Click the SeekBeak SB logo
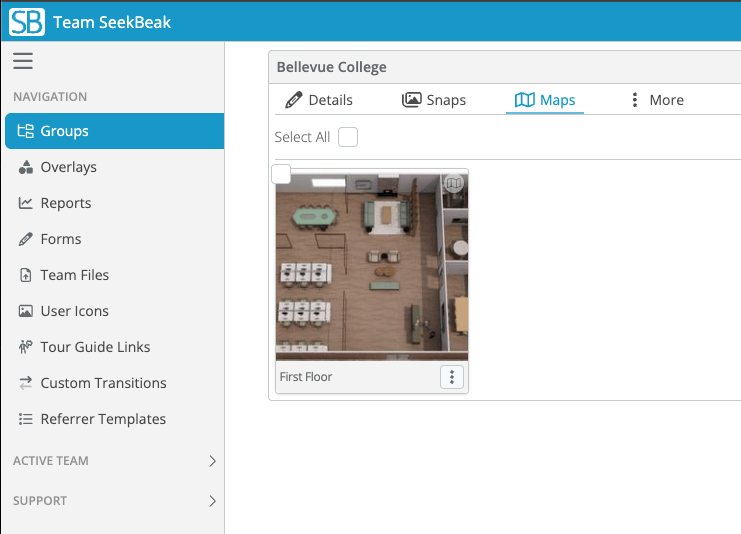Viewport: 741px width, 534px height. point(27,22)
